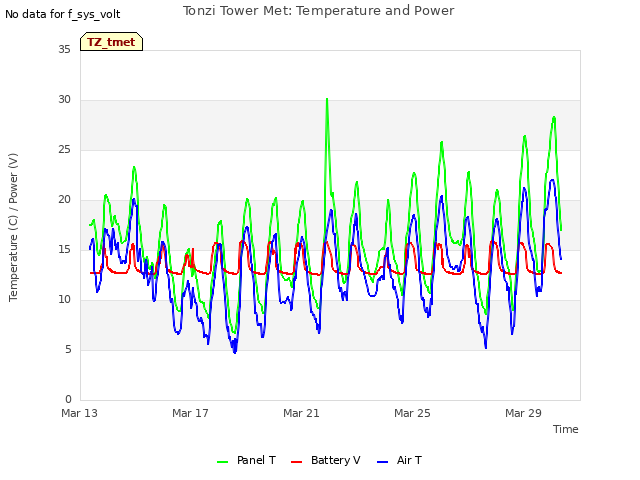Click the 20 y-axis tick label
The image size is (640, 480).
click(x=64, y=200)
